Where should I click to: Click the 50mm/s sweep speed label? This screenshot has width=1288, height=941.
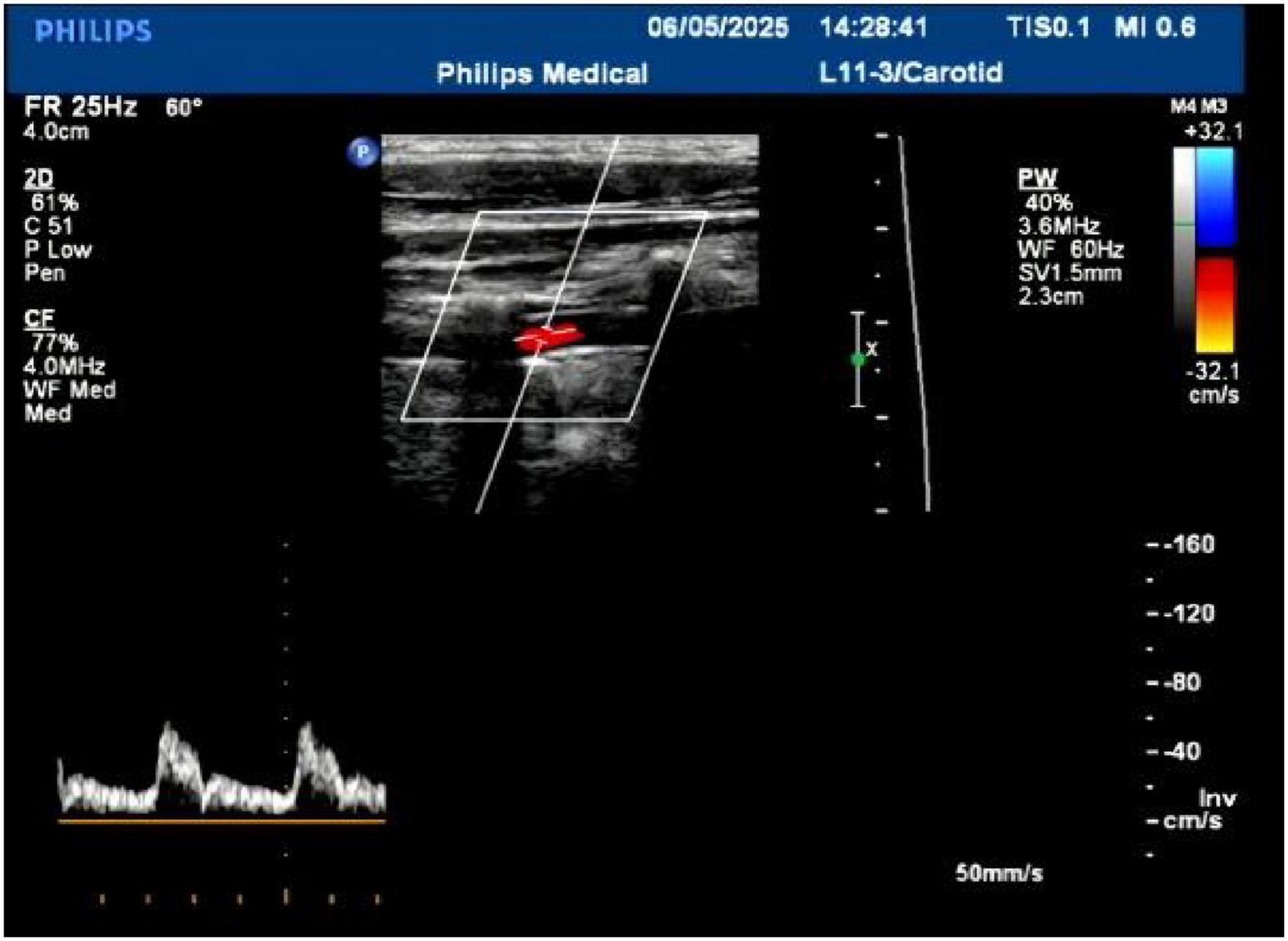point(998,873)
